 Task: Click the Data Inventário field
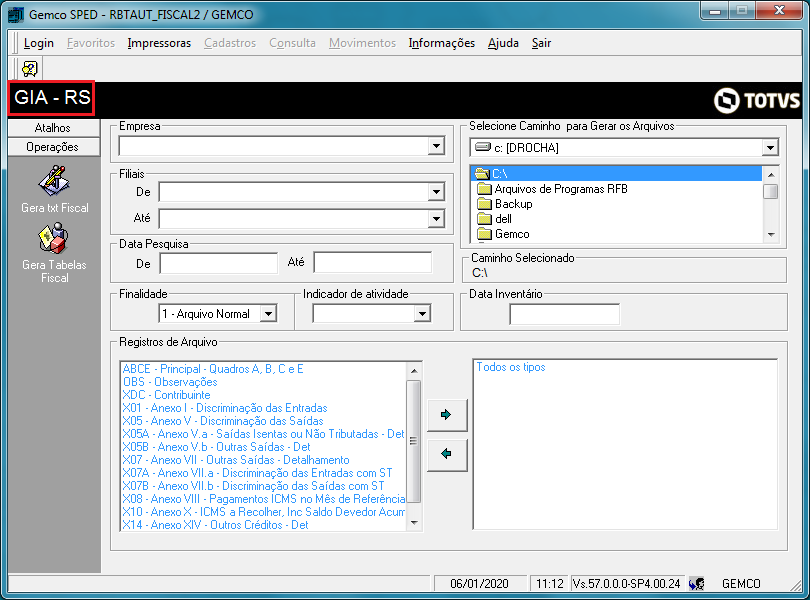click(565, 314)
